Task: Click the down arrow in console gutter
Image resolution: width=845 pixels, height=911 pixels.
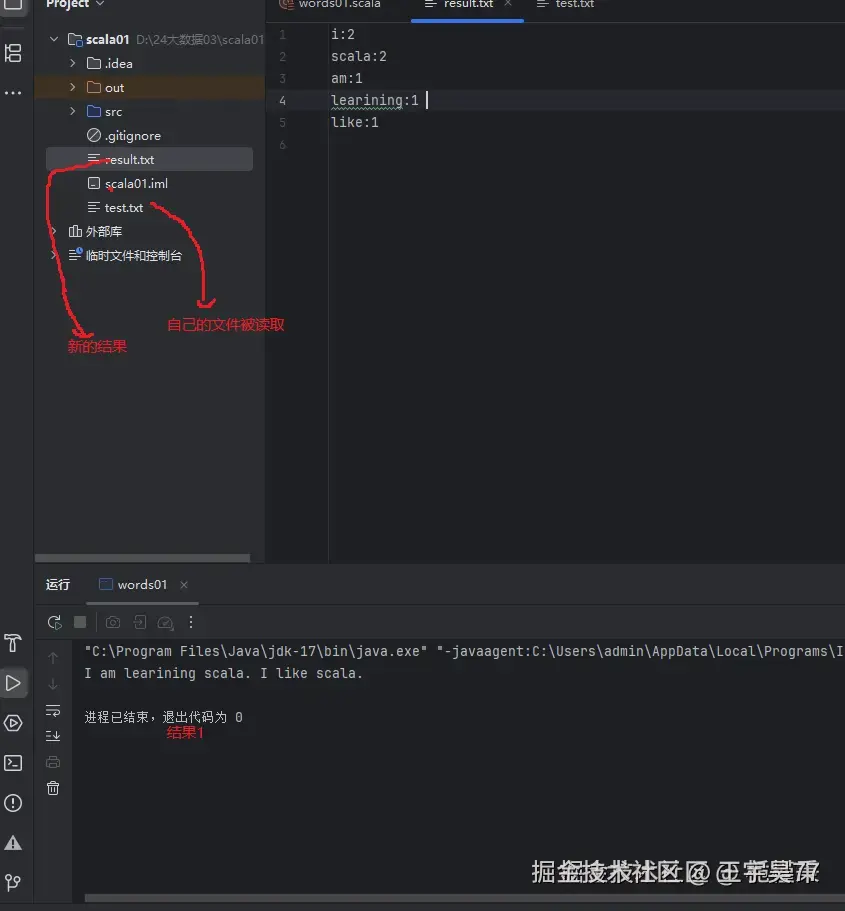Action: pyautogui.click(x=53, y=684)
